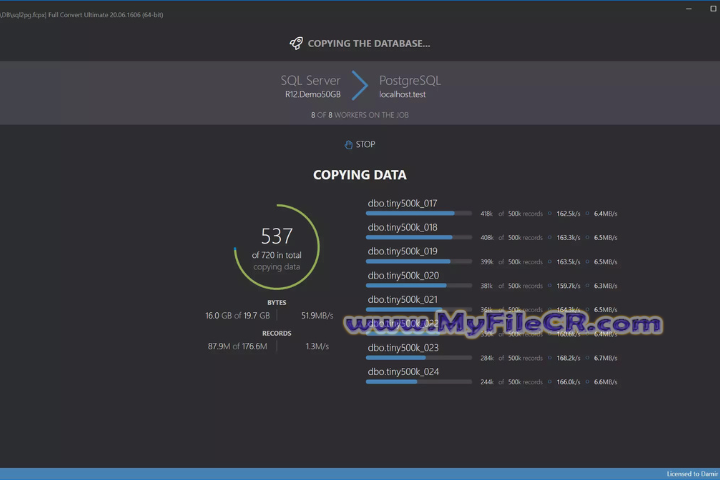Image resolution: width=720 pixels, height=480 pixels.
Task: Click the 6.6MB/s rate for tiny500k_024
Action: tap(606, 382)
